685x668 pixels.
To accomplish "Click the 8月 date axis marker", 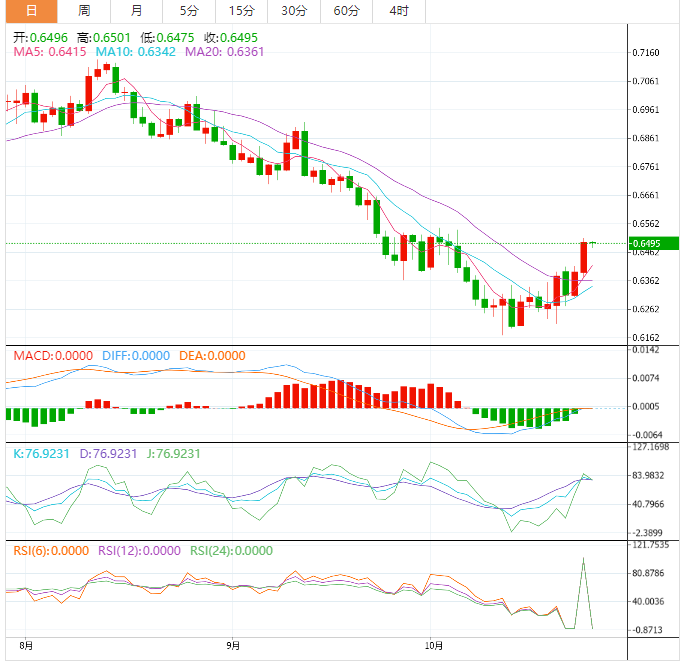I will [x=26, y=645].
